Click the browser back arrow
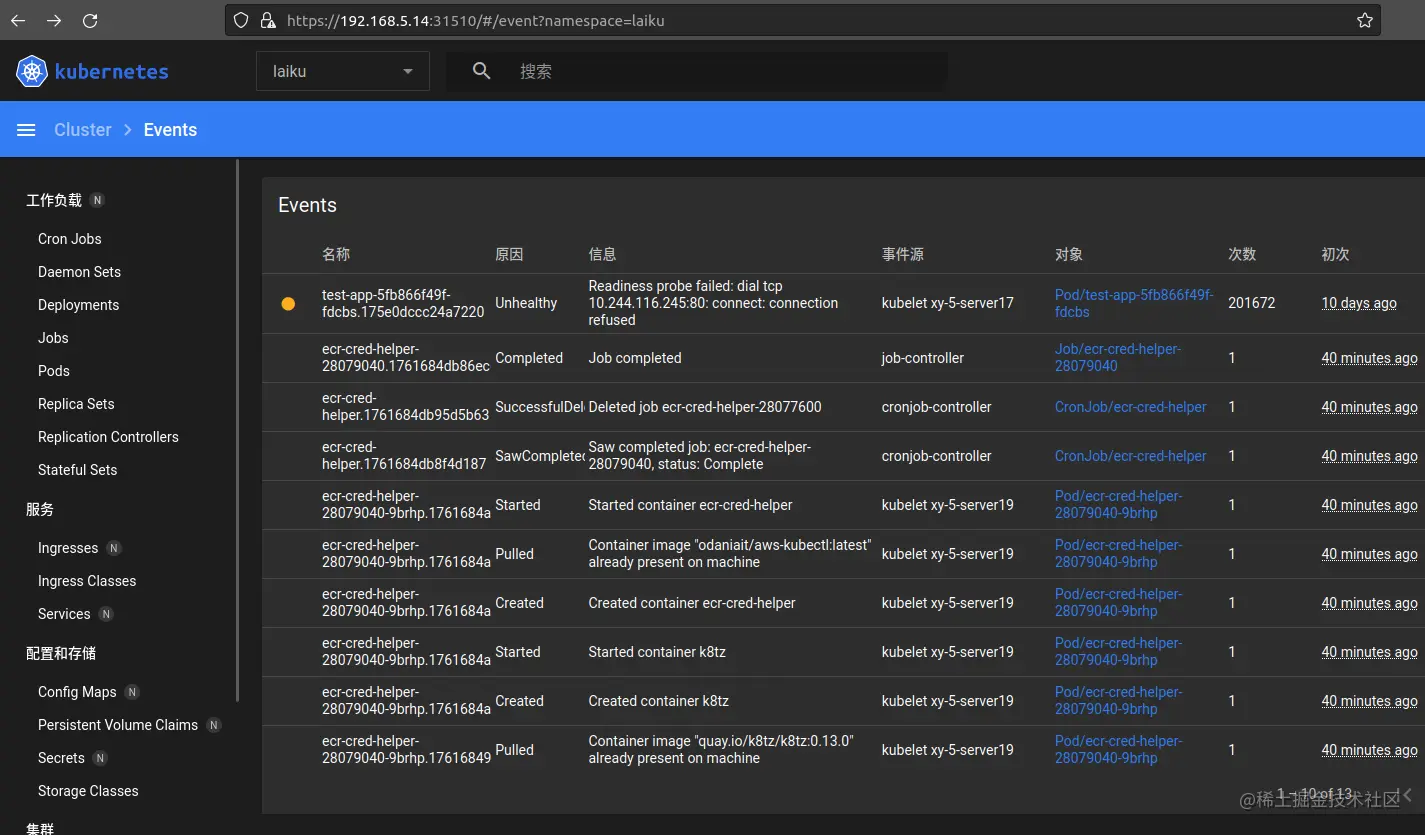This screenshot has height=835, width=1425. click(18, 20)
